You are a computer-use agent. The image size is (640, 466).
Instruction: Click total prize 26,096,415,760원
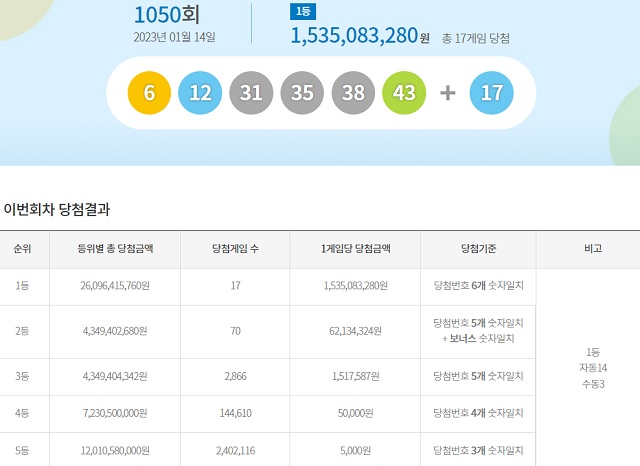point(115,286)
